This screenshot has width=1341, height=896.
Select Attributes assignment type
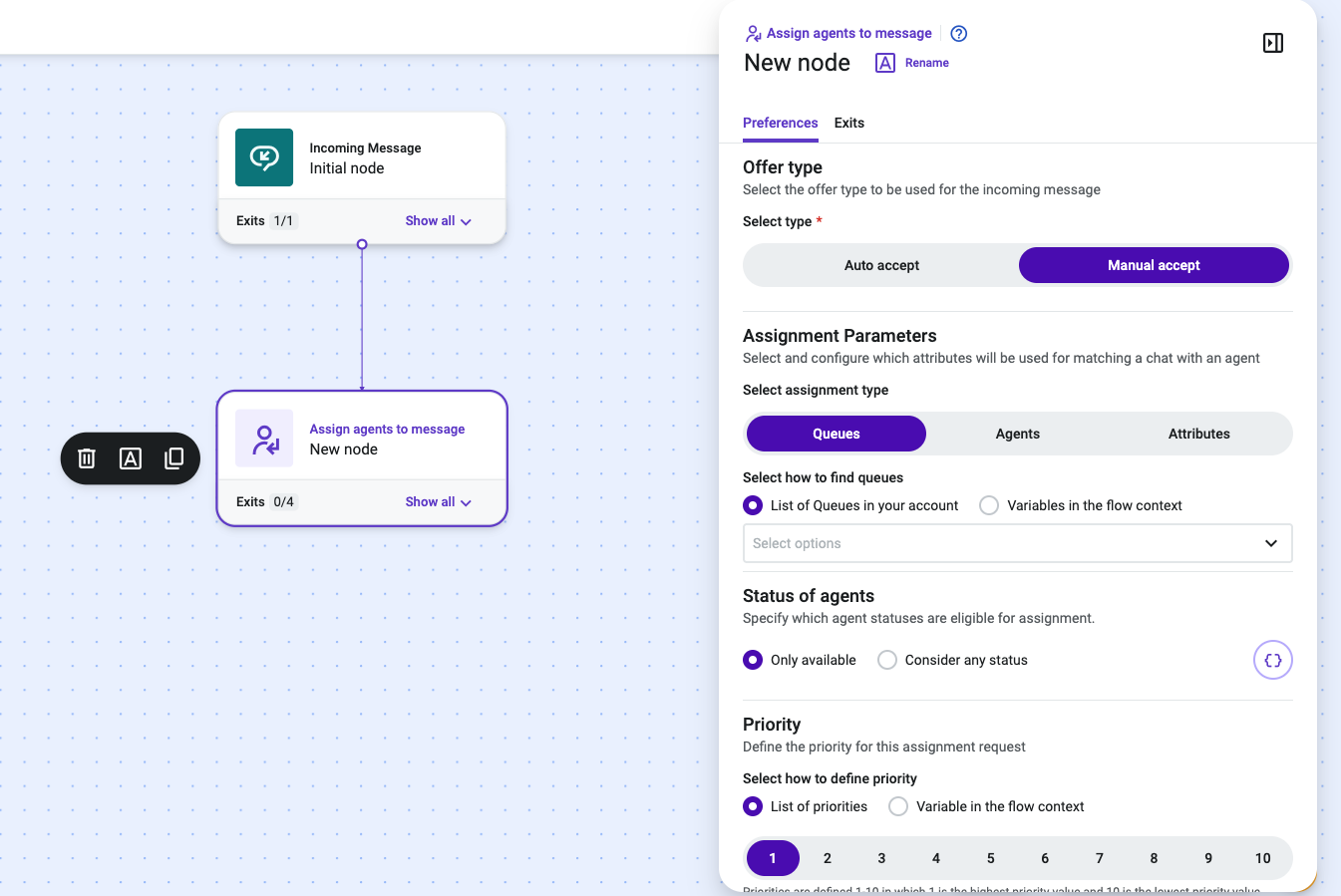coord(1199,434)
